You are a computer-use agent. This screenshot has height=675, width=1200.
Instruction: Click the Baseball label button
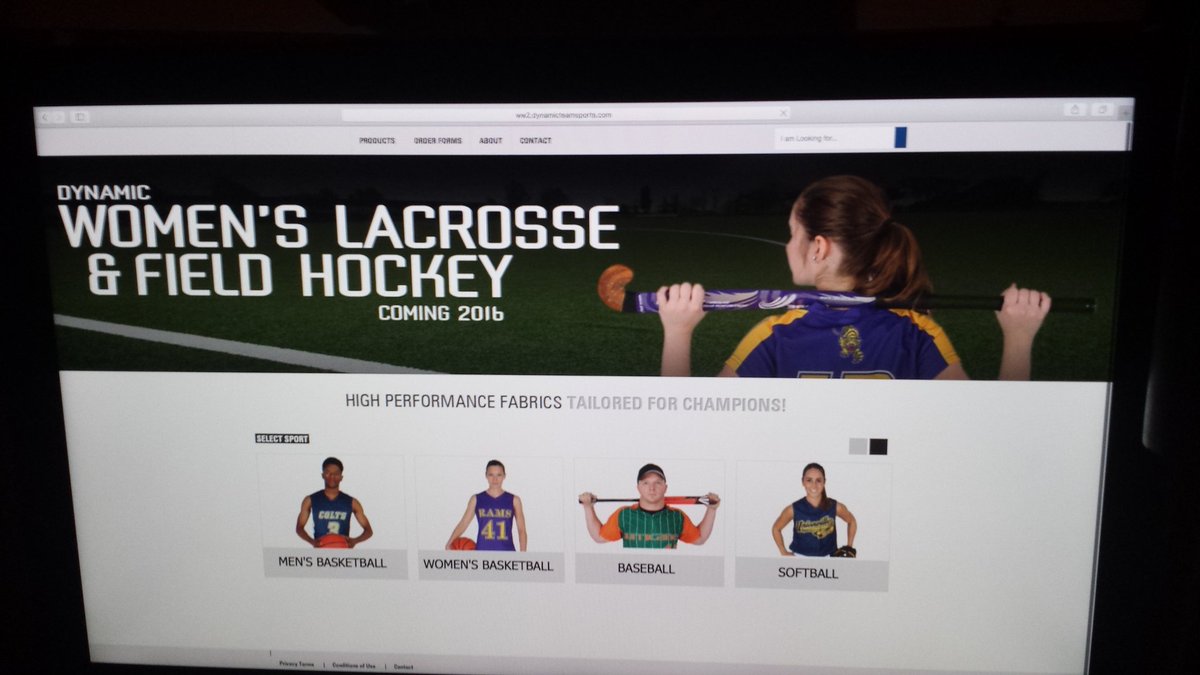[x=648, y=569]
